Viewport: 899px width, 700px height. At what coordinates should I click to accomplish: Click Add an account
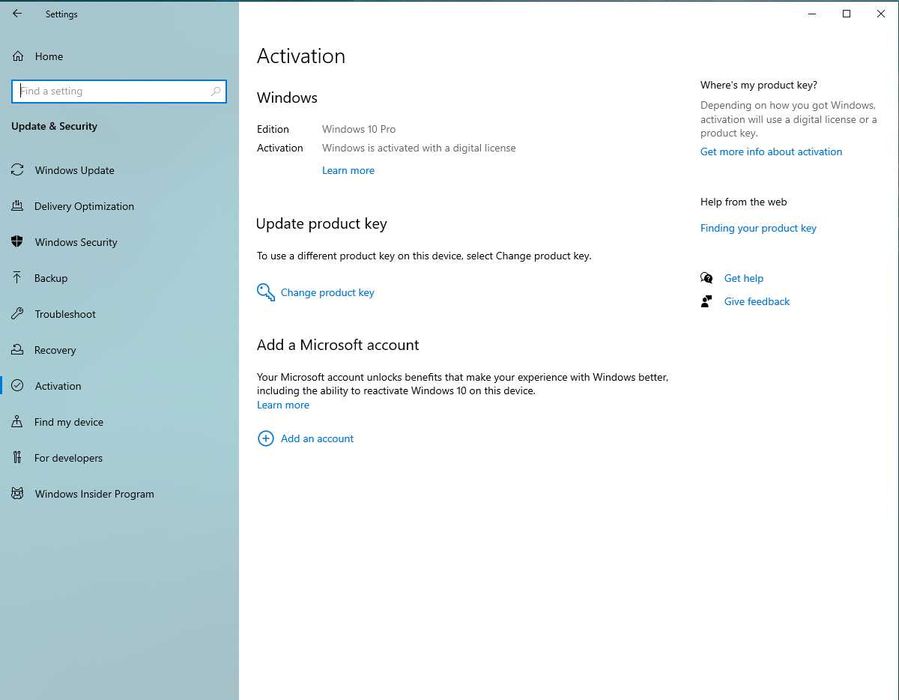click(x=317, y=439)
